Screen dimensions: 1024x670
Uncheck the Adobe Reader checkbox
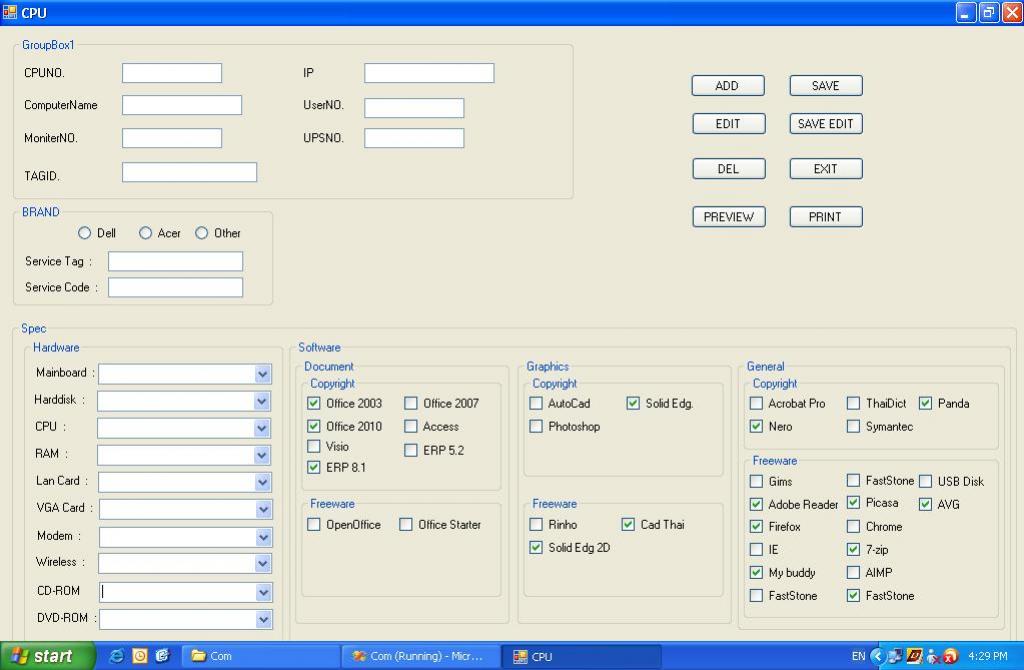coord(756,504)
